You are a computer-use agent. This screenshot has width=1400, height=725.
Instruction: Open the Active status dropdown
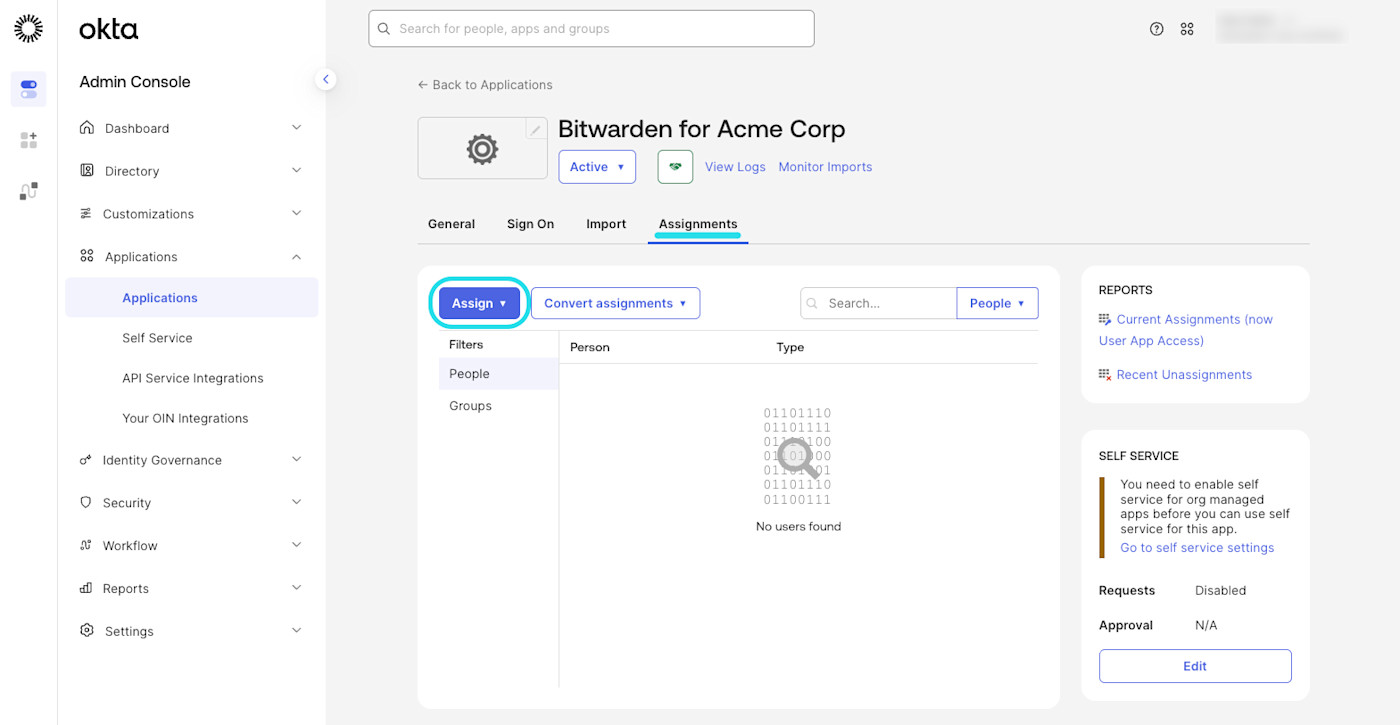point(597,167)
